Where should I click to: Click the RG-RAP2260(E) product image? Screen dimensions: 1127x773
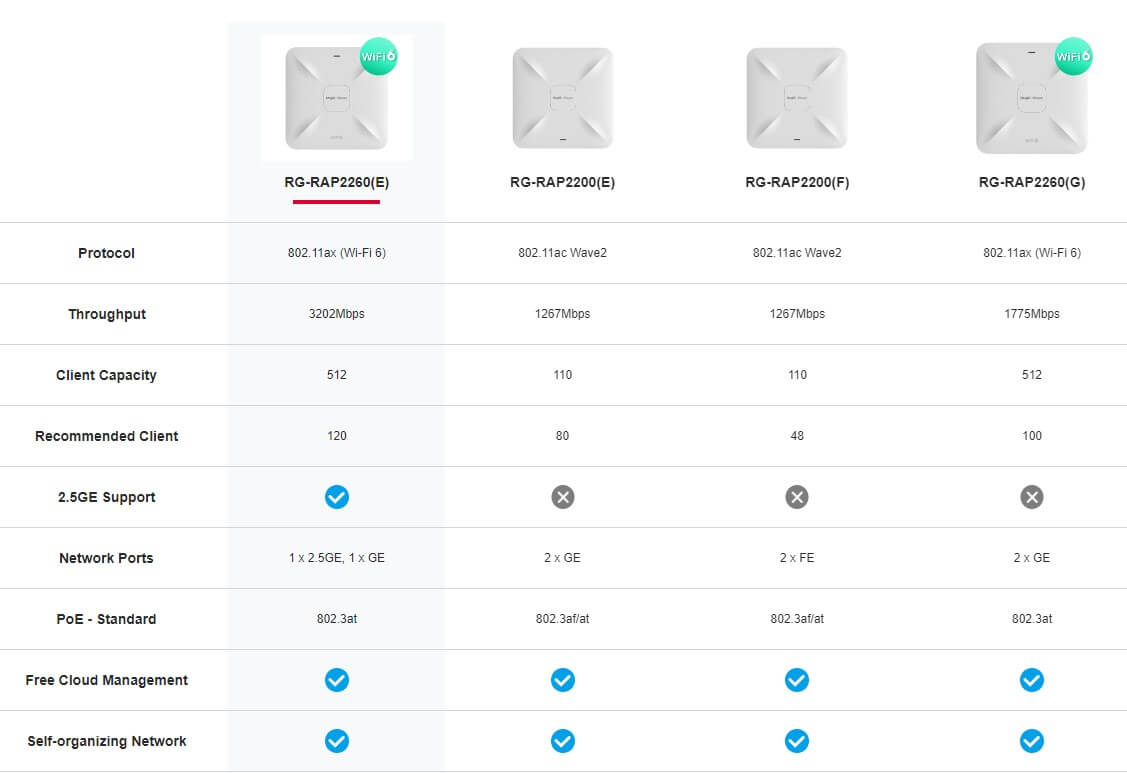pyautogui.click(x=336, y=98)
